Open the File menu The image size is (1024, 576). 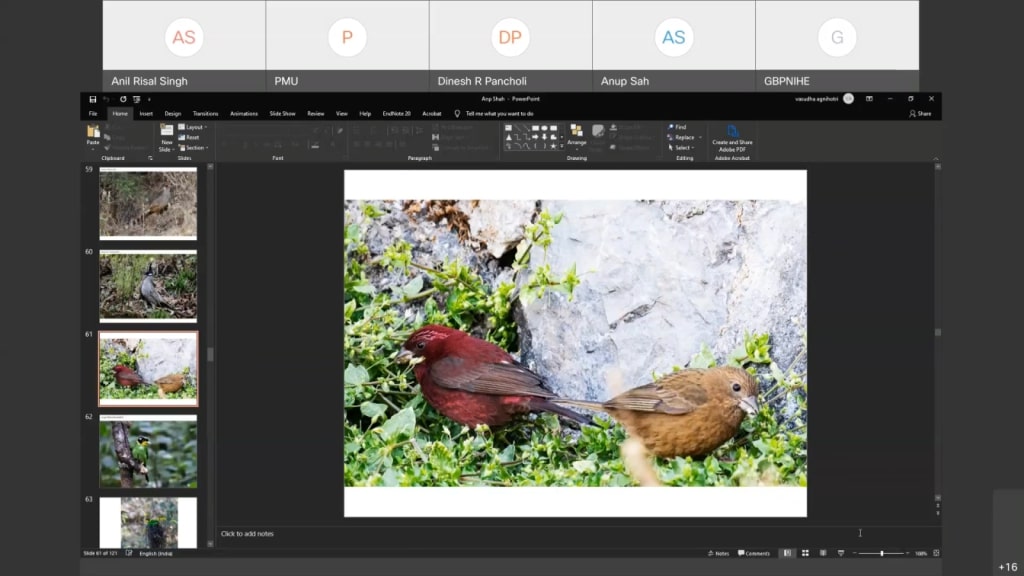[93, 114]
